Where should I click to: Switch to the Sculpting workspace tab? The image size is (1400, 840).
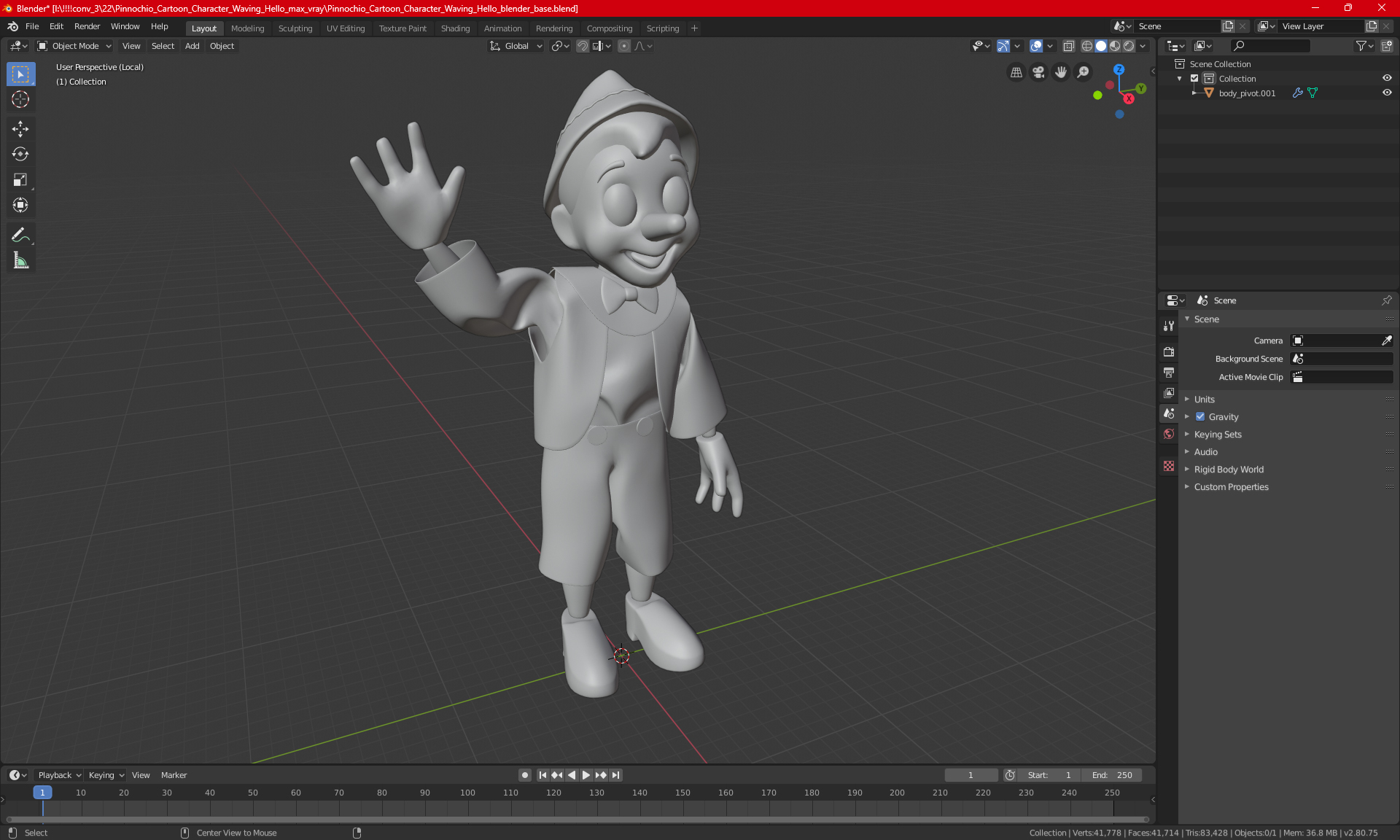coord(295,28)
